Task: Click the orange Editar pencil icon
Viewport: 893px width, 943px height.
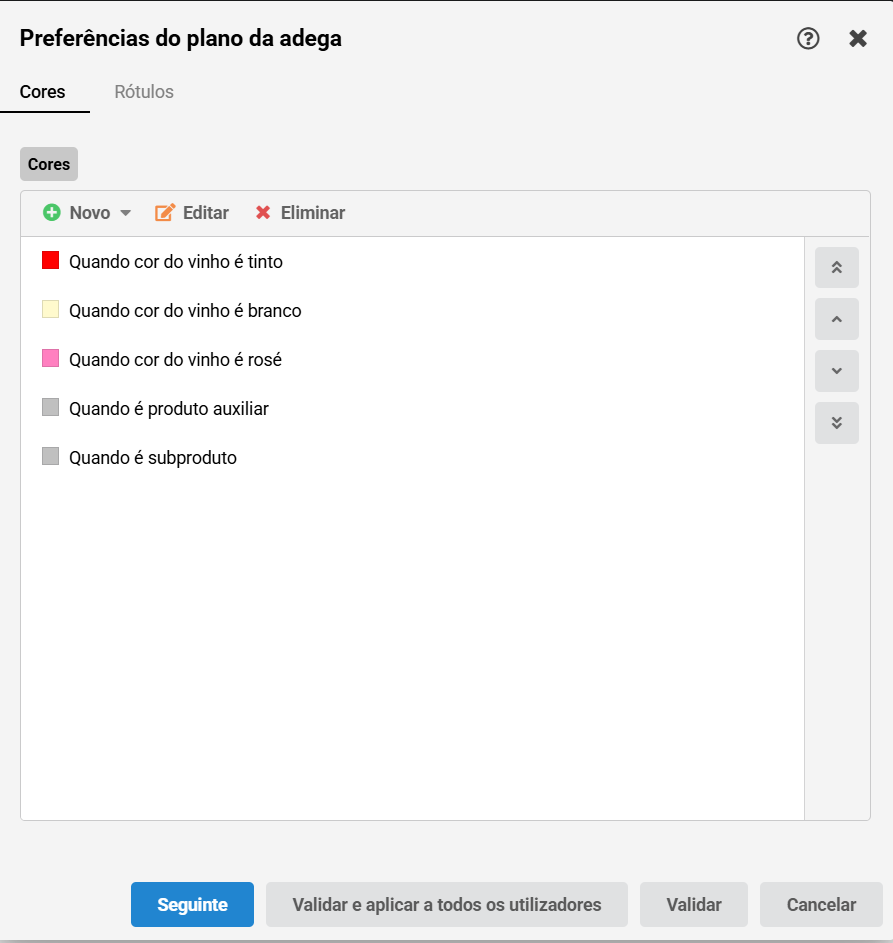Action: coord(165,212)
